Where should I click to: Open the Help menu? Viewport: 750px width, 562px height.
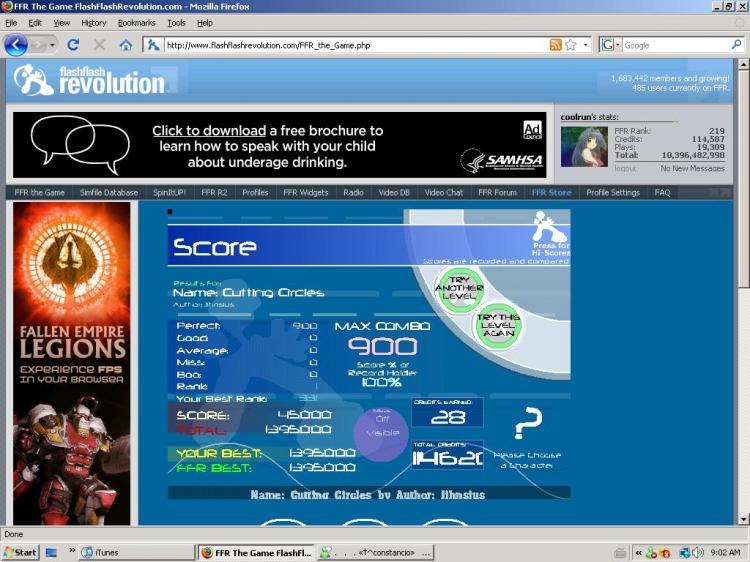point(205,22)
